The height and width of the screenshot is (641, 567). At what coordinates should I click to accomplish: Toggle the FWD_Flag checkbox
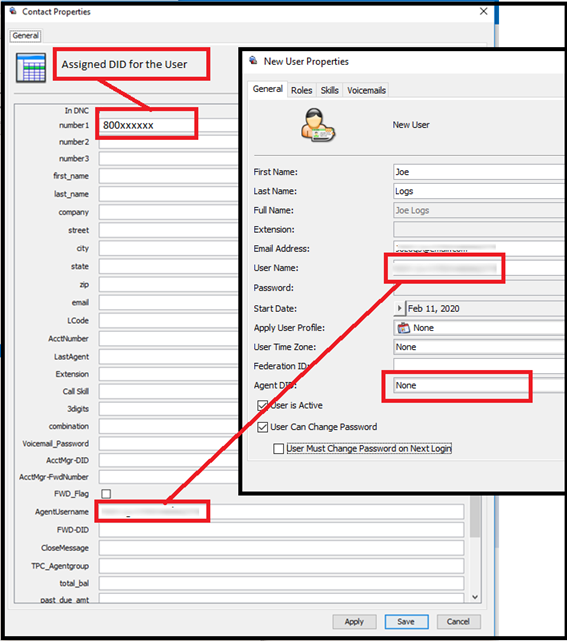pyautogui.click(x=106, y=494)
